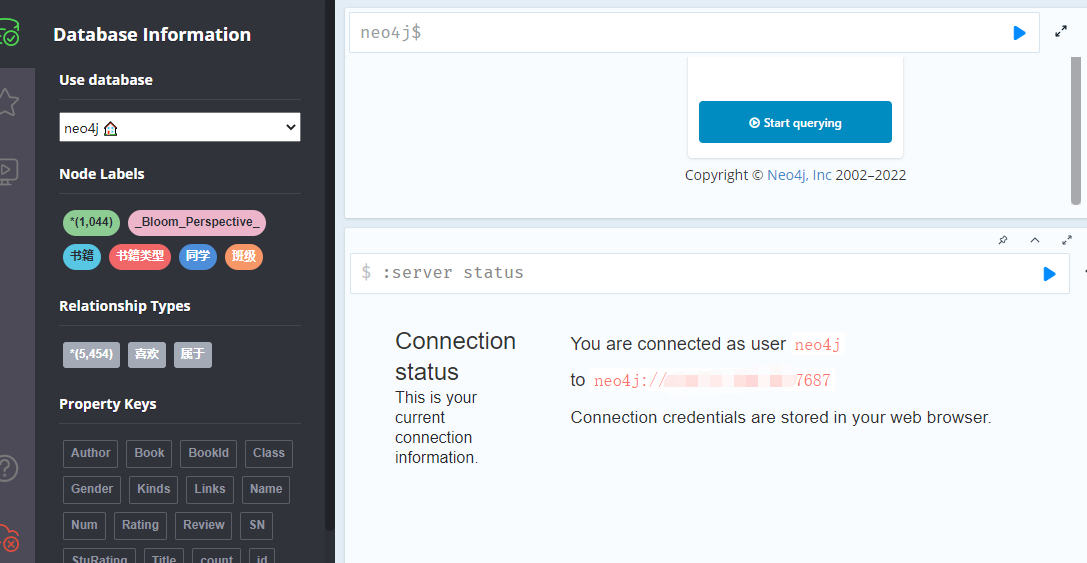The image size is (1087, 563).
Task: Click the Links property key
Action: point(209,490)
